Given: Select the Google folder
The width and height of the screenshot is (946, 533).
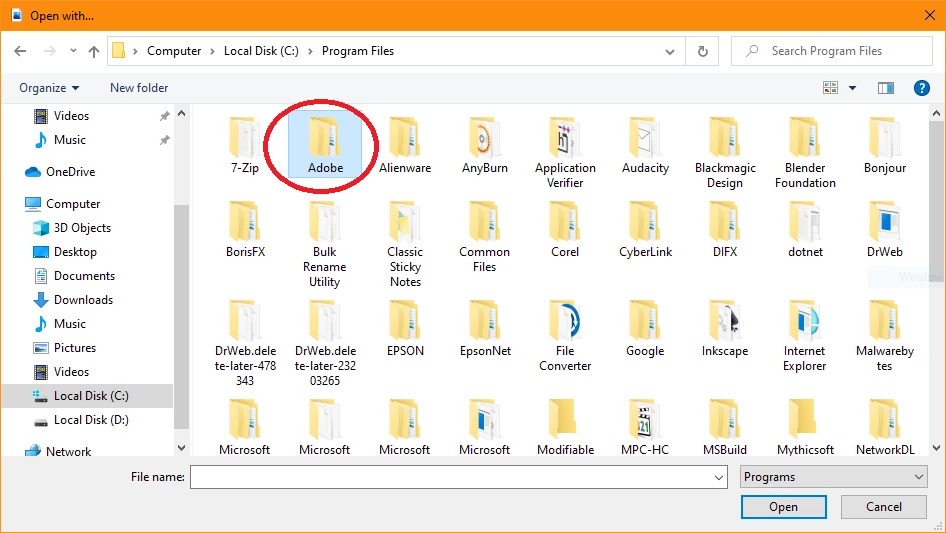Looking at the screenshot, I should [645, 329].
